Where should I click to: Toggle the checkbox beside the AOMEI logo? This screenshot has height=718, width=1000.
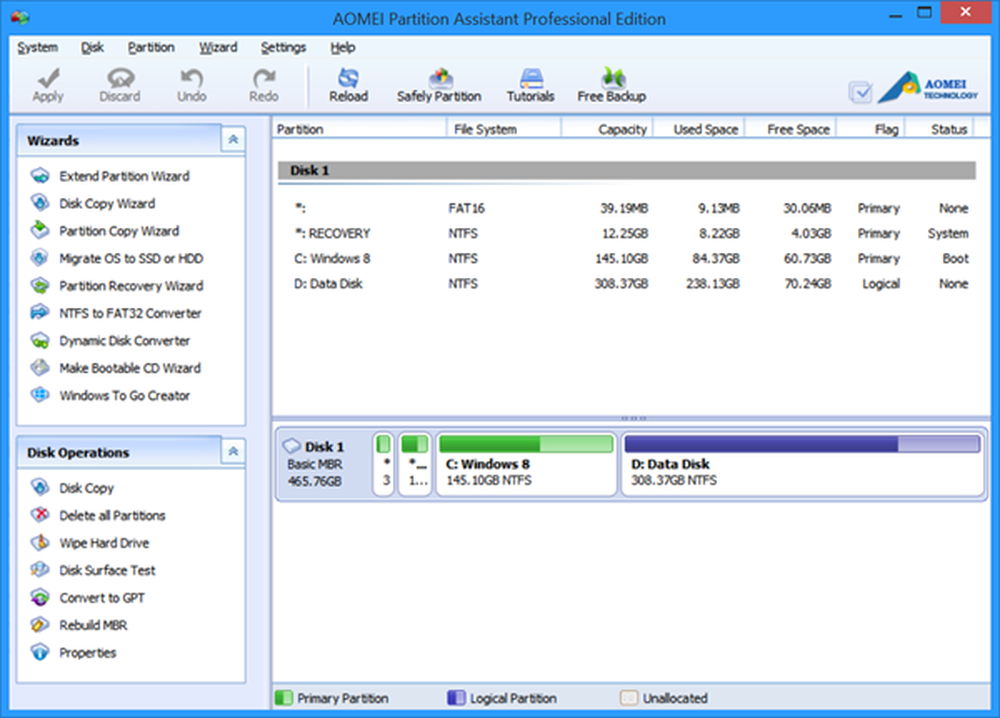click(x=860, y=92)
